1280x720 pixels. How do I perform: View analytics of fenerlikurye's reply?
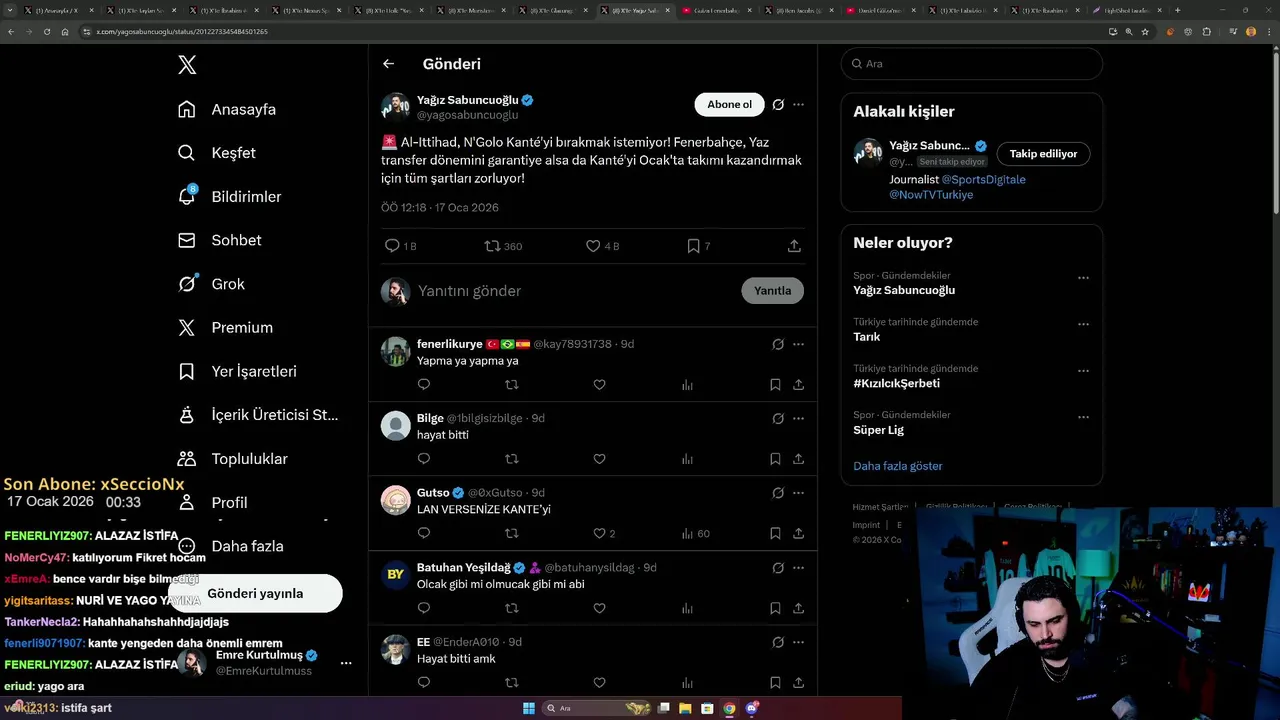[x=687, y=385]
